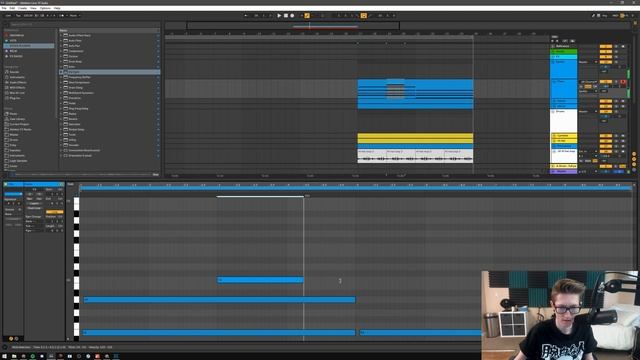Image resolution: width=640 pixels, height=360 pixels.
Task: Select Plug-ins category in browser
Action: 15,98
